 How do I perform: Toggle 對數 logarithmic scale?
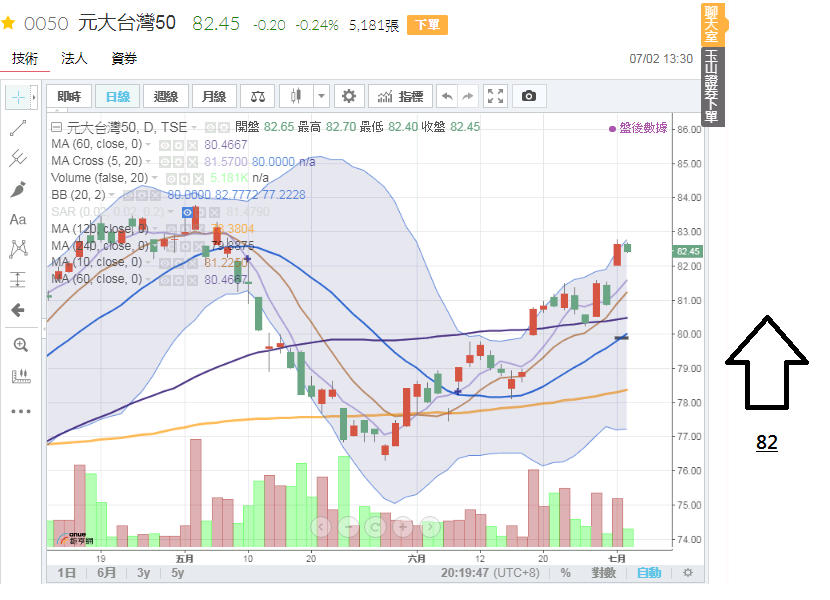coord(603,572)
